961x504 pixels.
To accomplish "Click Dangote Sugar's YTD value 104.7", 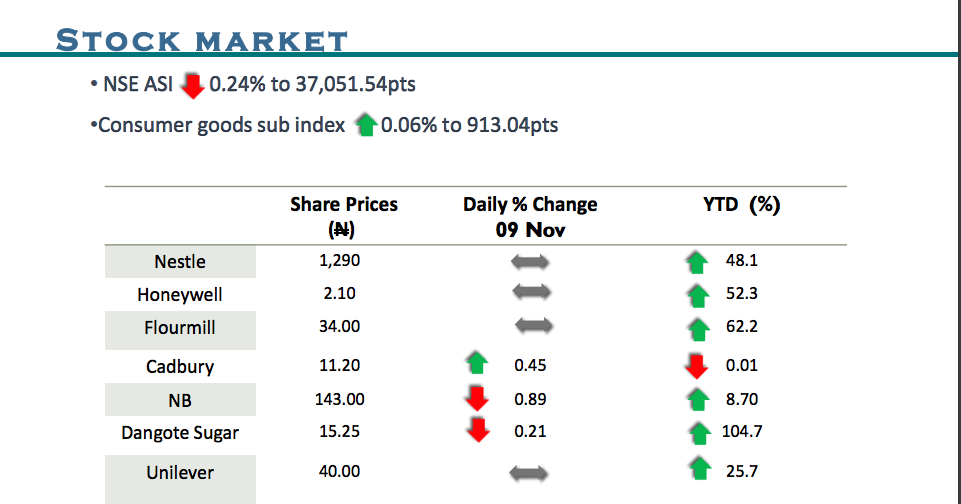I will point(741,432).
